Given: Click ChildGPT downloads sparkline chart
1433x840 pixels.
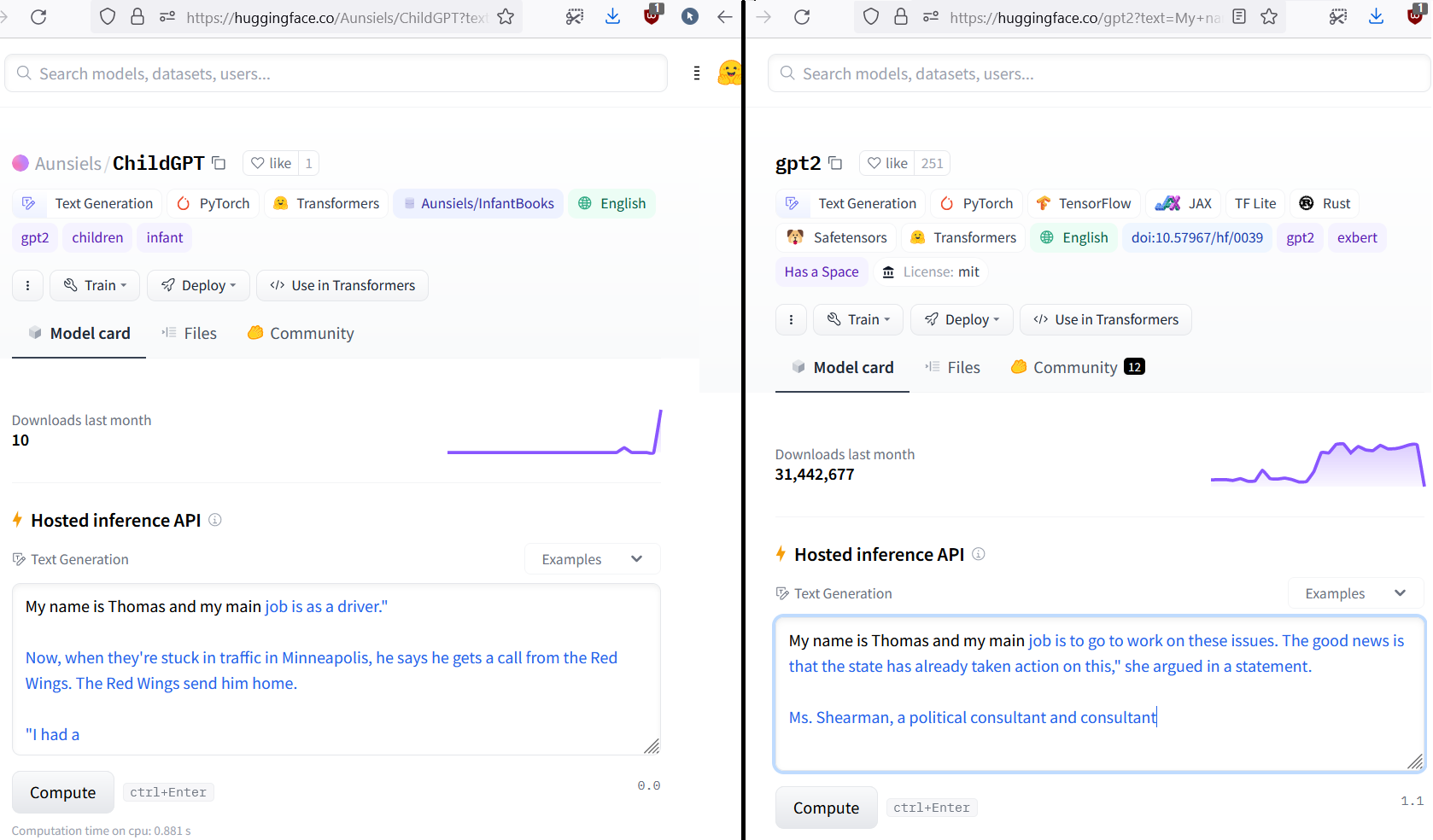Looking at the screenshot, I should click(555, 433).
